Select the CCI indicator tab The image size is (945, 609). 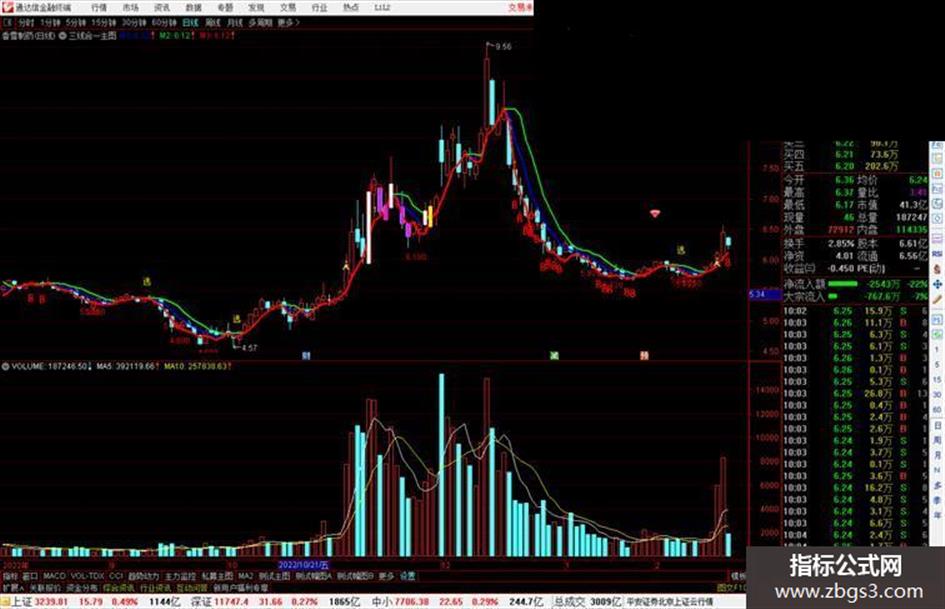116,576
